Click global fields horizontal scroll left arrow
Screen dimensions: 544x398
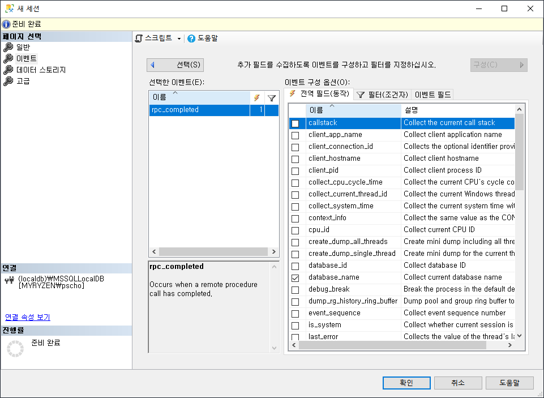294,345
